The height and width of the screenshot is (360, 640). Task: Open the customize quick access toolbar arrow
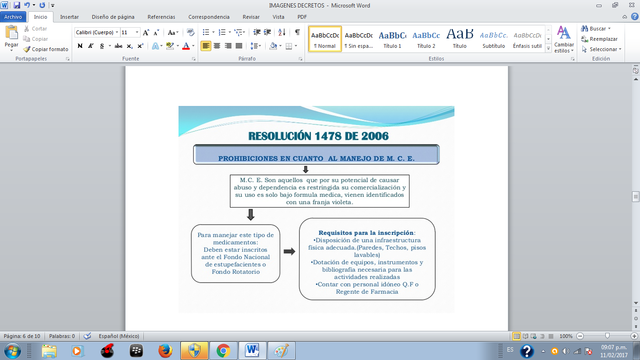(x=53, y=6)
